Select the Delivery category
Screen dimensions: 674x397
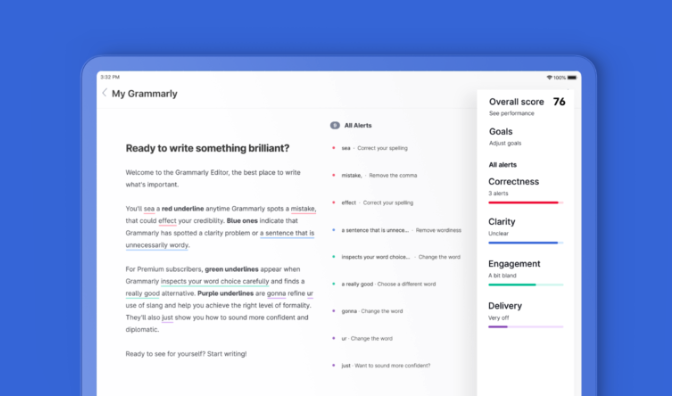[505, 306]
